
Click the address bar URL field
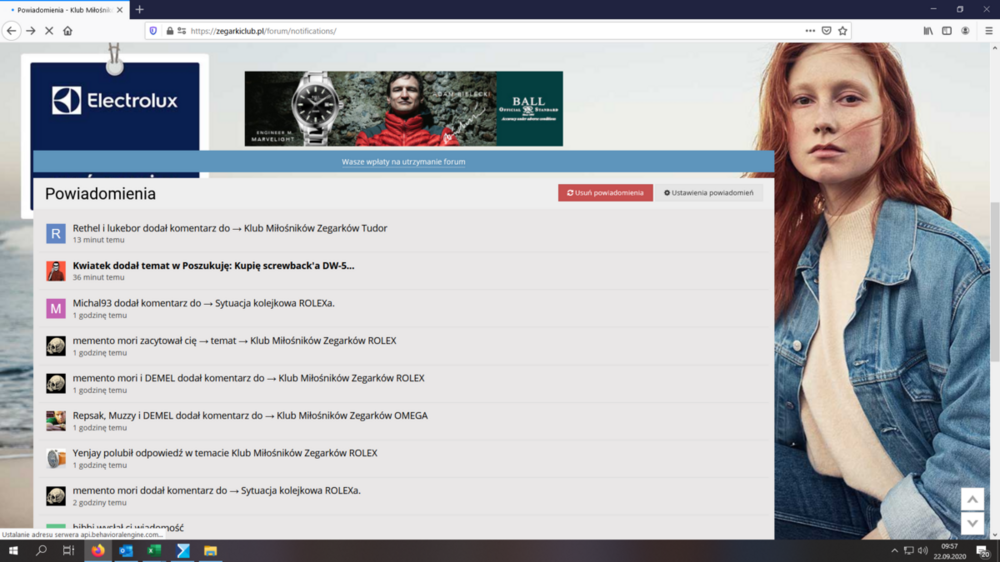tap(480, 31)
